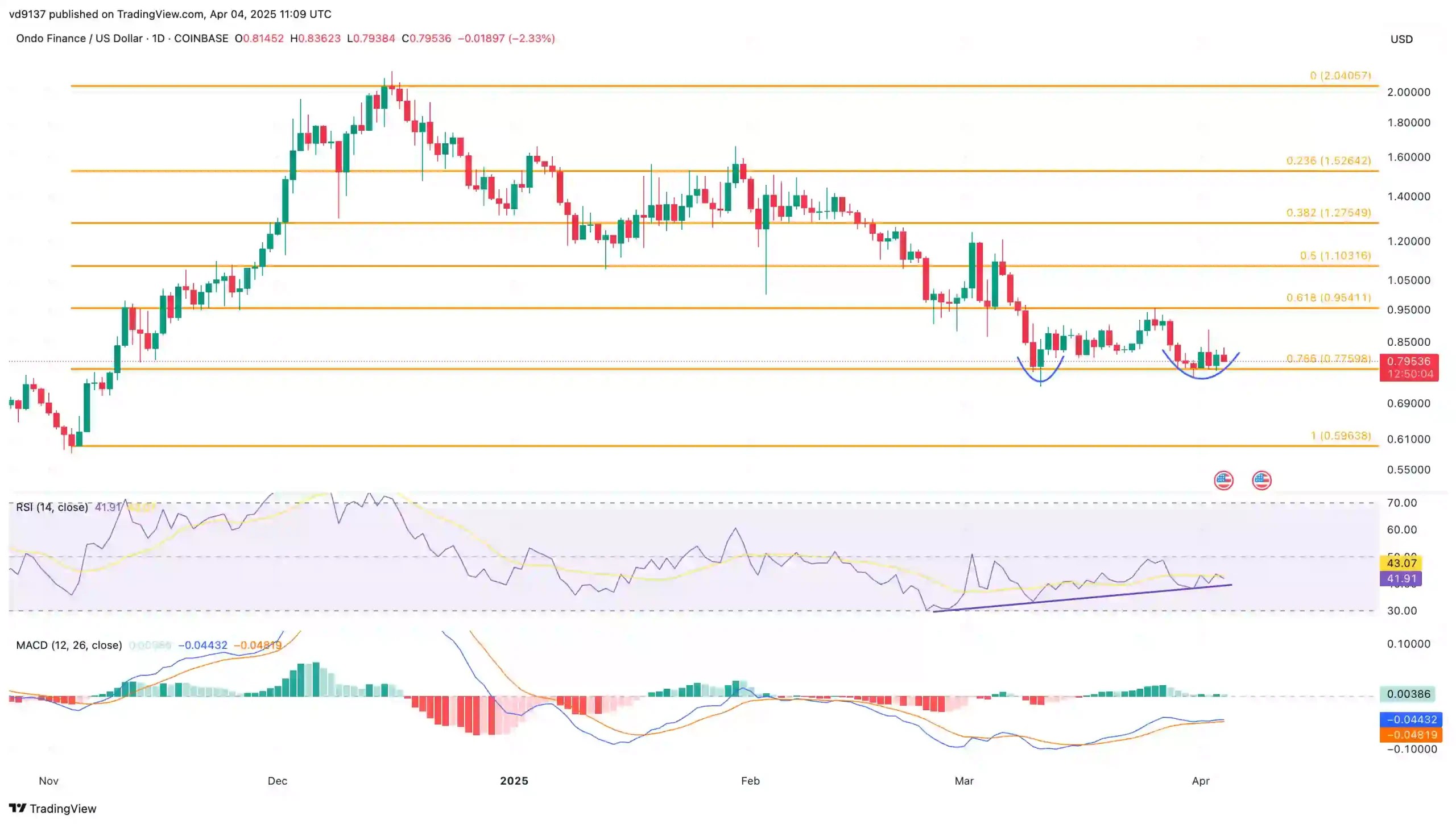Click the red current price tag 0.79536
This screenshot has width=1456, height=824.
point(1408,362)
